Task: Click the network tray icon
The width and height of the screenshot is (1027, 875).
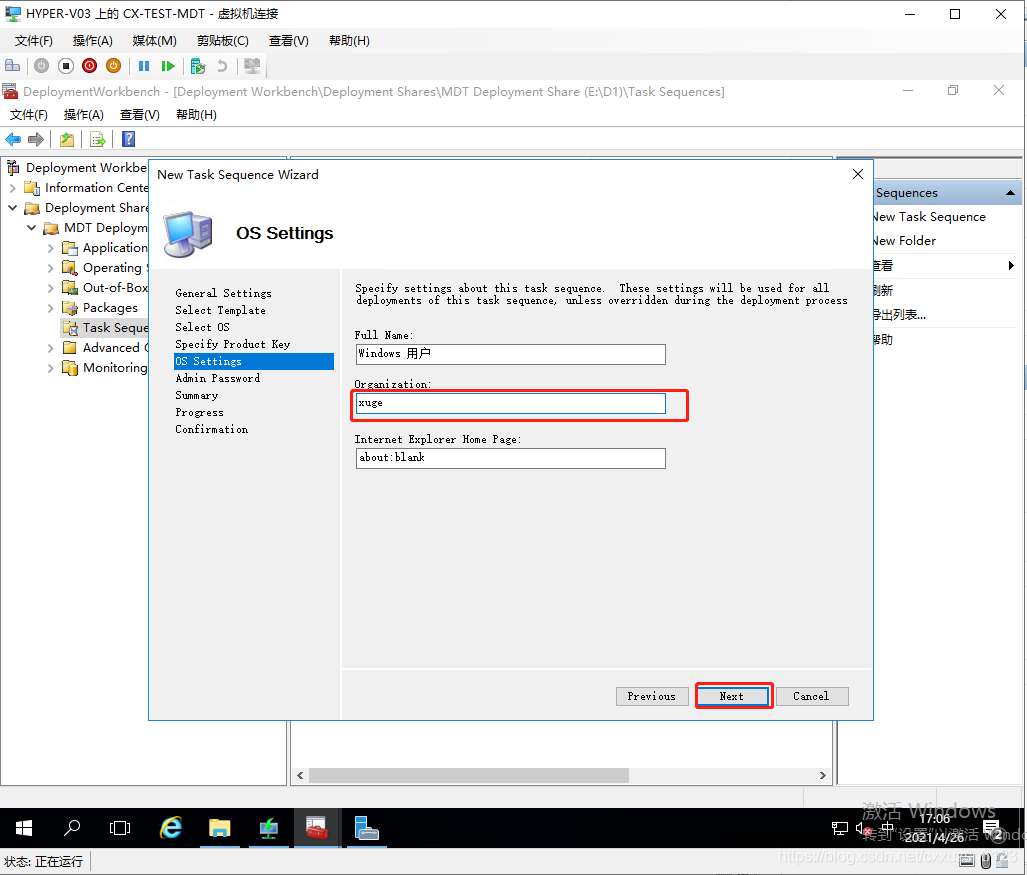Action: point(839,828)
